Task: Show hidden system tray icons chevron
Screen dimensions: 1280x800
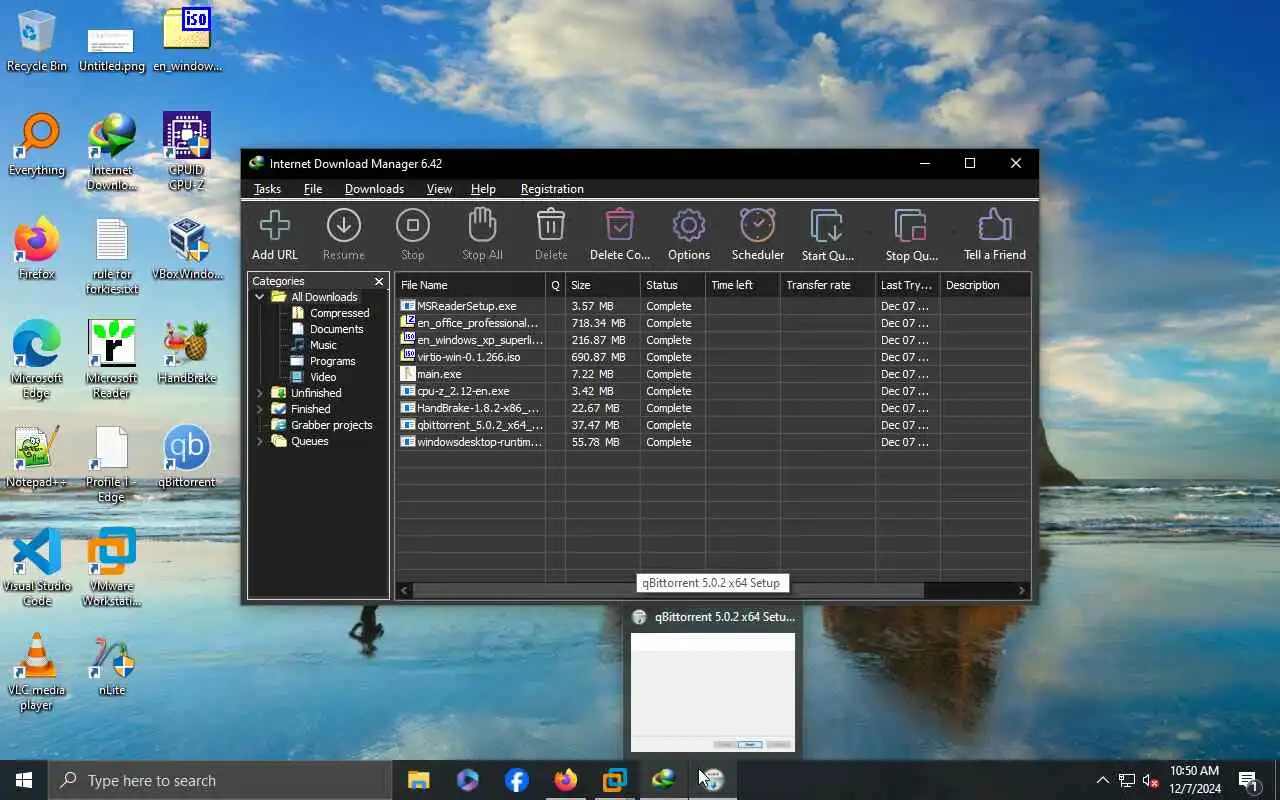Action: click(1102, 780)
